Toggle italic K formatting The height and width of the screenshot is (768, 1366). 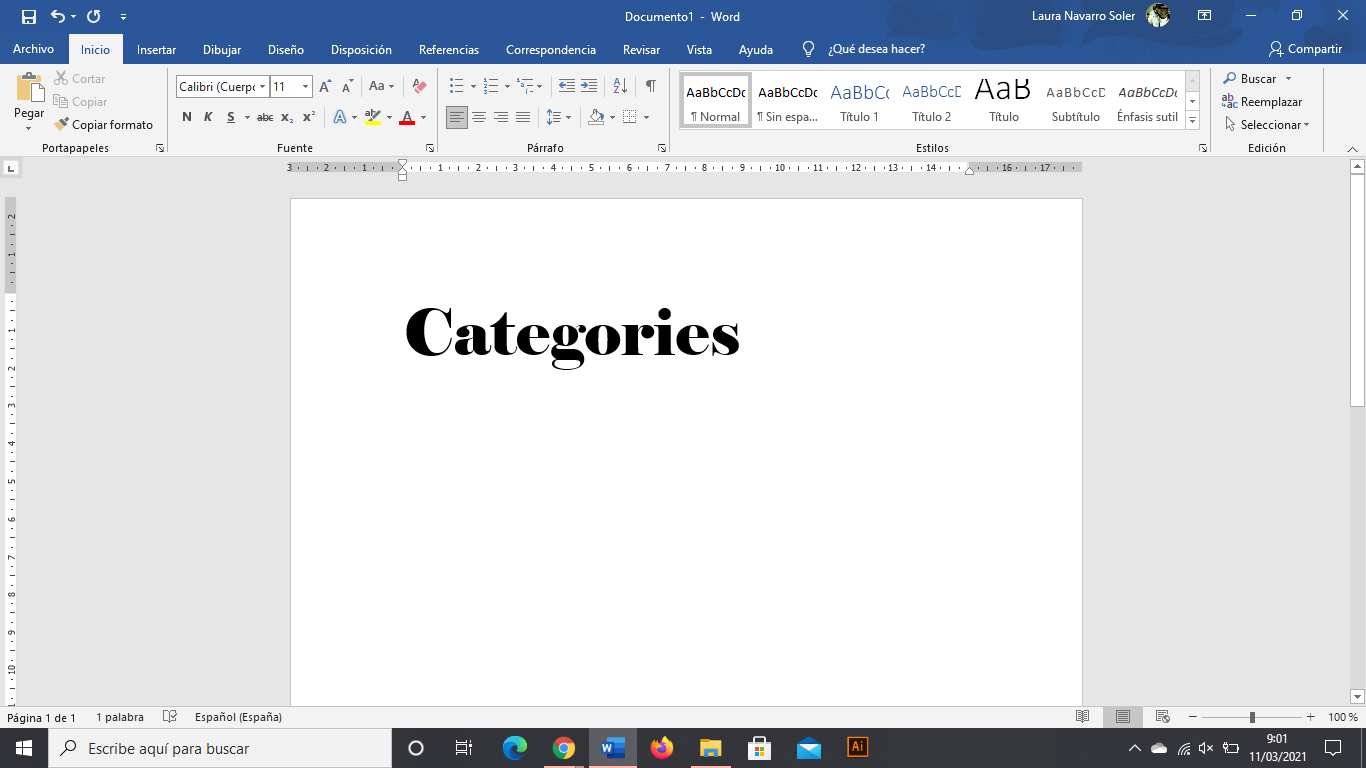(208, 117)
